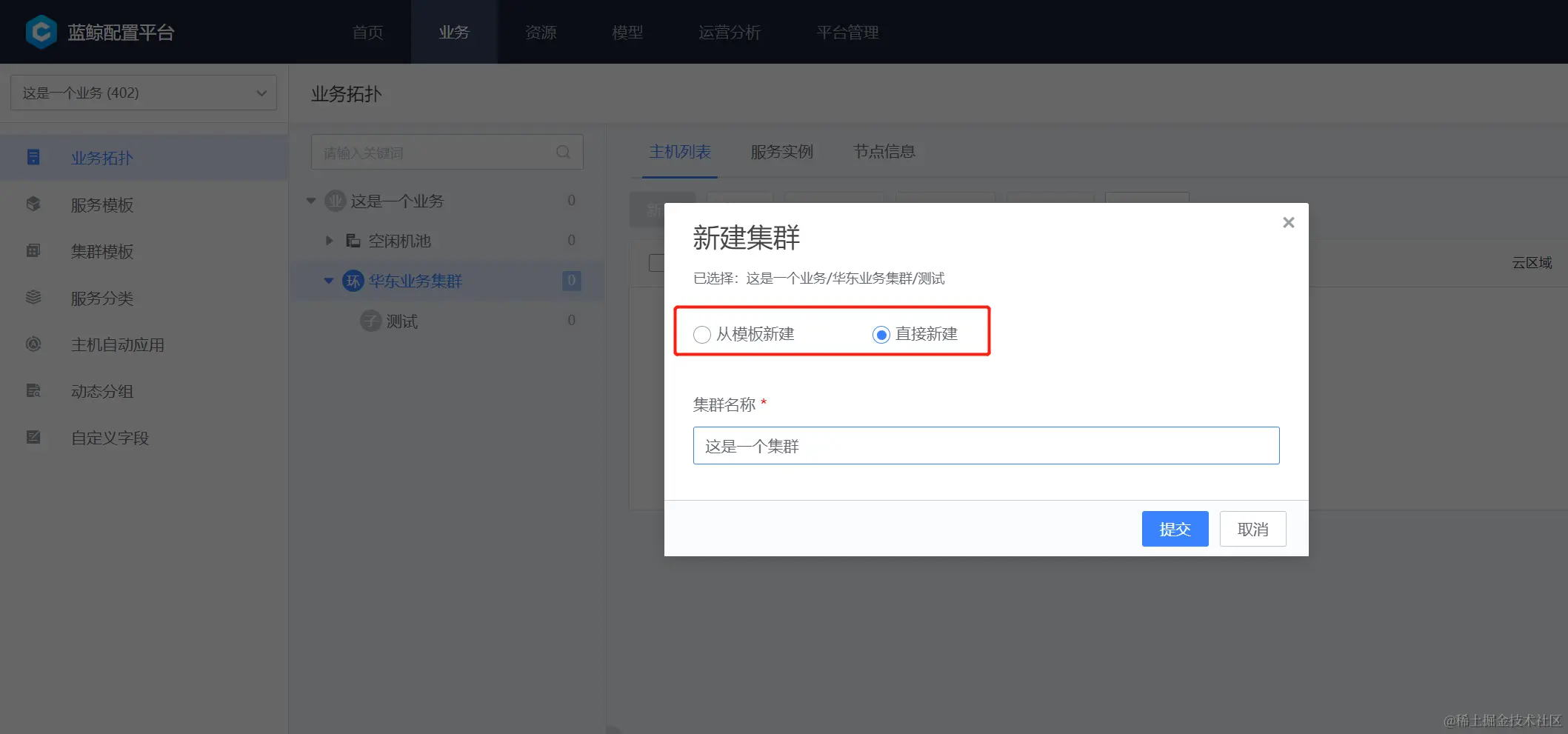Screen dimensions: 1568x734
Task: Click the 业 node icon for 这是一个业务
Action: click(x=336, y=201)
